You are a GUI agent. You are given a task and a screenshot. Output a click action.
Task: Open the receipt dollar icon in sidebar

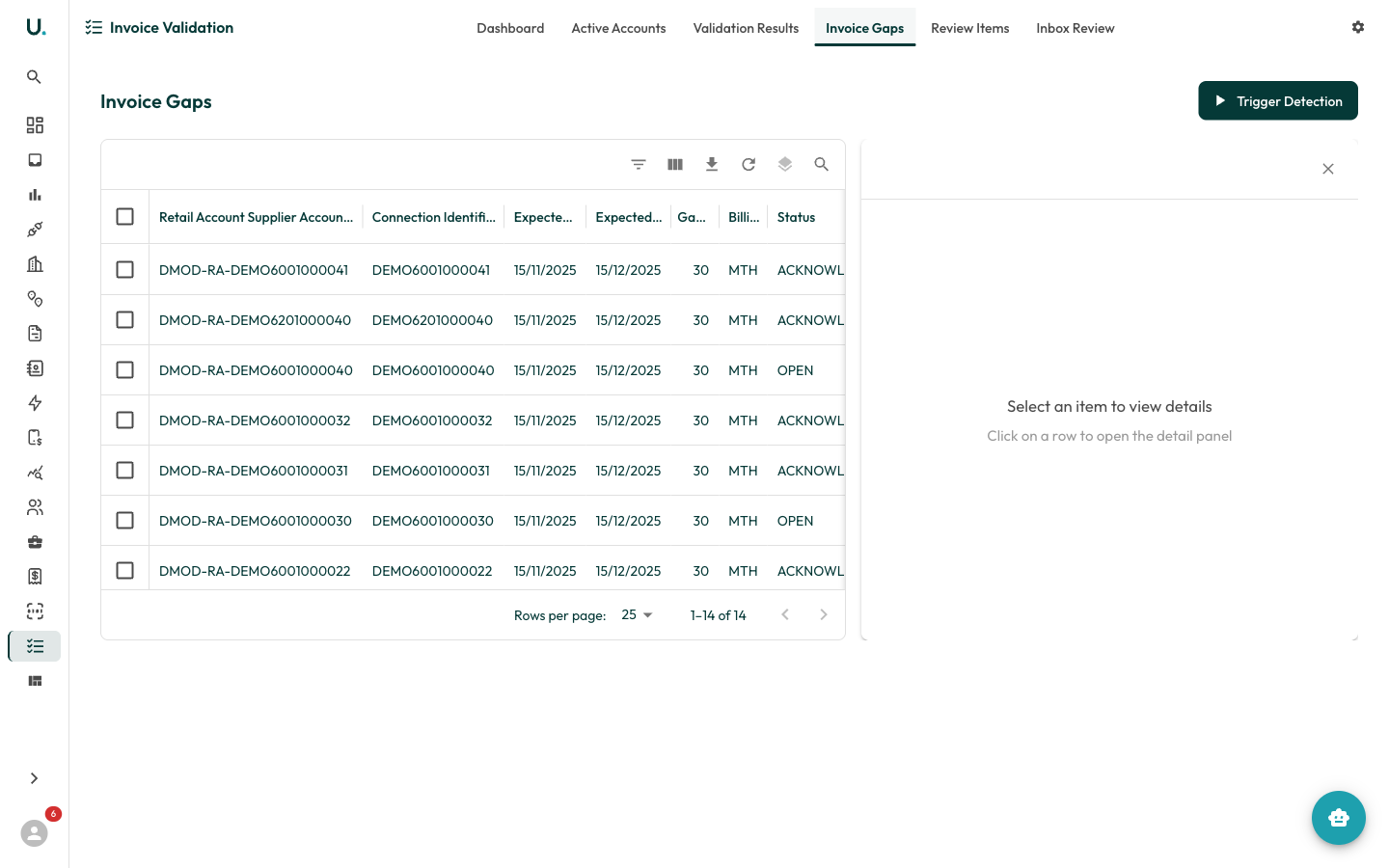[35, 577]
